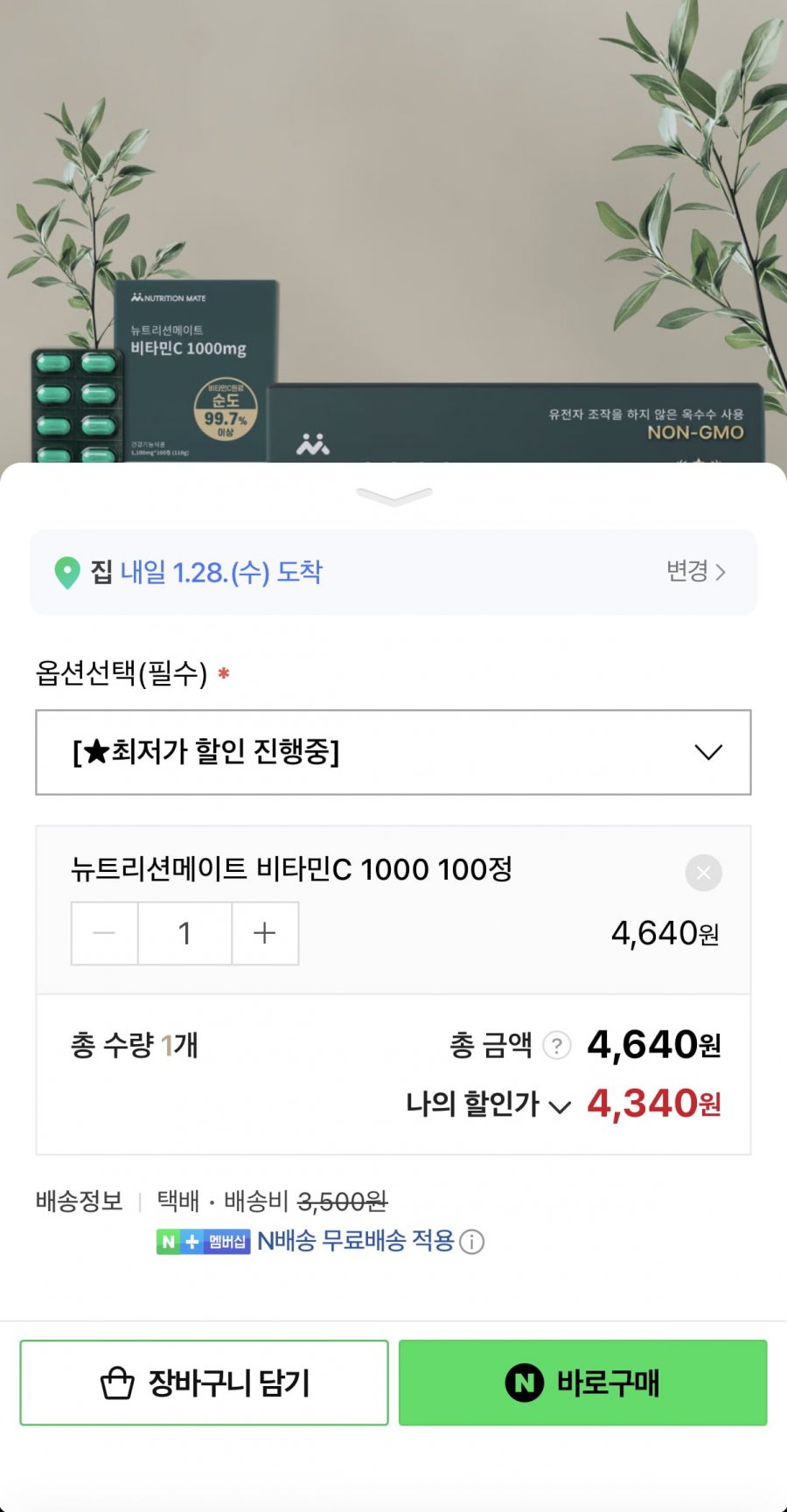Open the option selection dropdown
This screenshot has width=787, height=1512.
pyautogui.click(x=393, y=752)
